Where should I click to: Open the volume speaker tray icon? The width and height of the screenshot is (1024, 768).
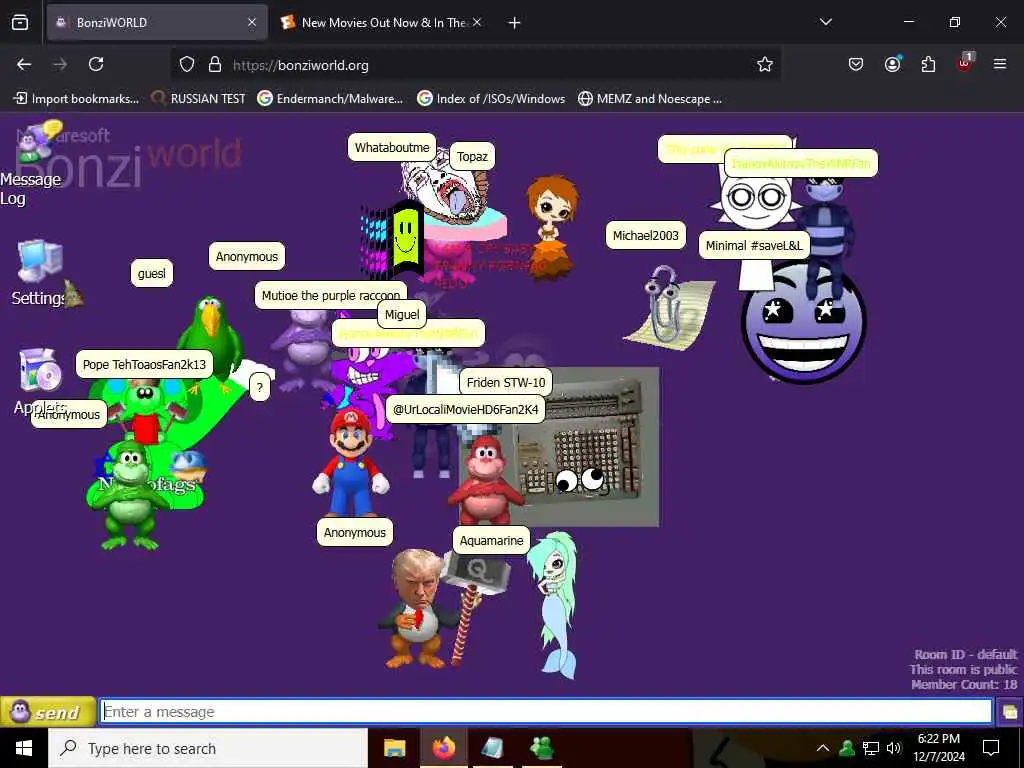point(893,748)
